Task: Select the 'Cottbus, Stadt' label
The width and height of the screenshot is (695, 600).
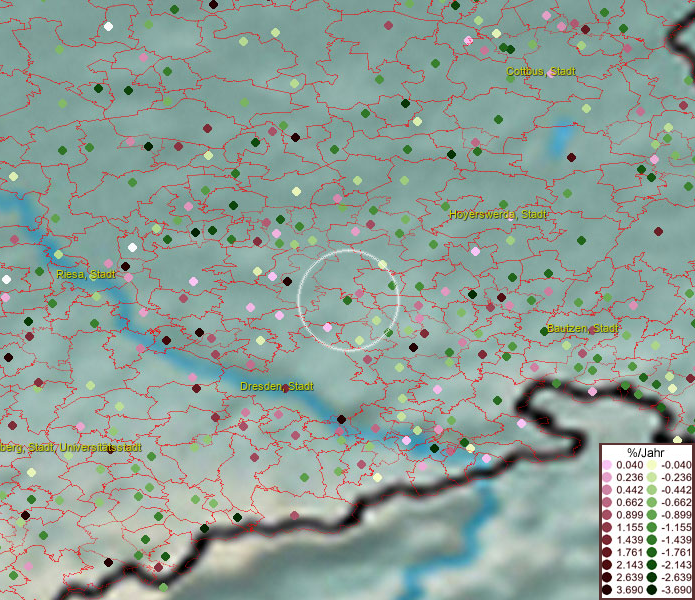Action: tap(540, 72)
